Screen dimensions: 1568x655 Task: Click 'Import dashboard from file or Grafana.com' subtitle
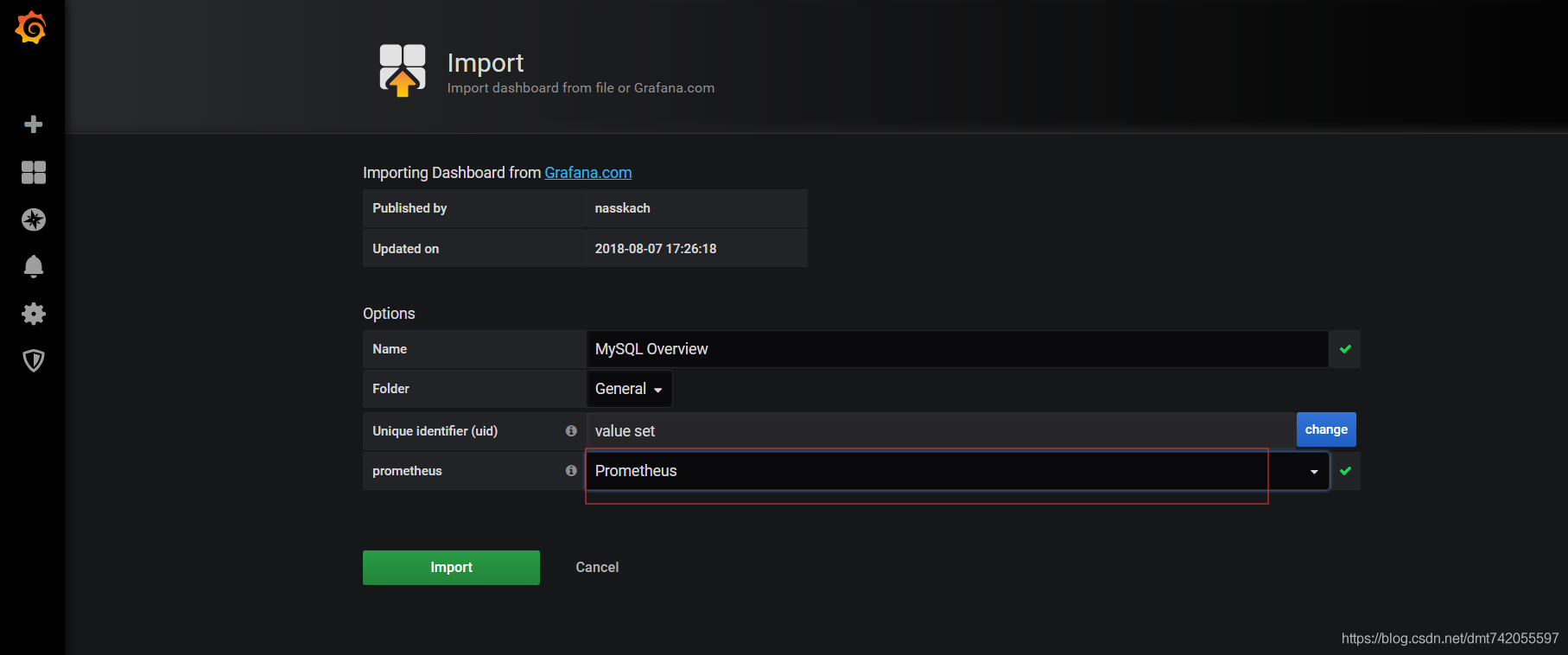click(x=581, y=88)
